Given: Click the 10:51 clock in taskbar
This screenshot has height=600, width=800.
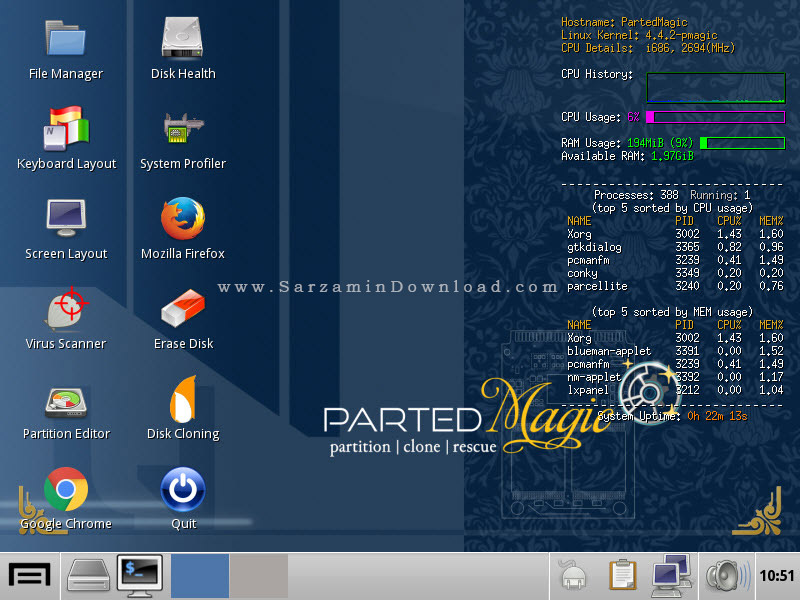Looking at the screenshot, I should pos(777,576).
